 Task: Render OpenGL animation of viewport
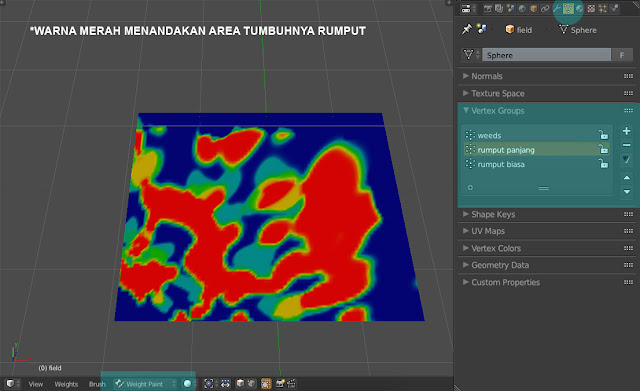(x=291, y=383)
